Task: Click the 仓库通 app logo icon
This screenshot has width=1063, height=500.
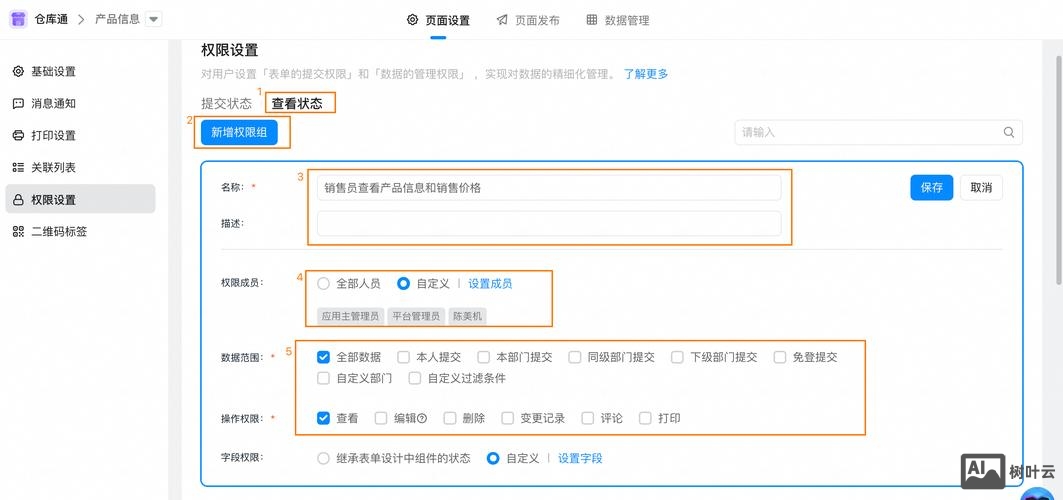Action: [18, 20]
